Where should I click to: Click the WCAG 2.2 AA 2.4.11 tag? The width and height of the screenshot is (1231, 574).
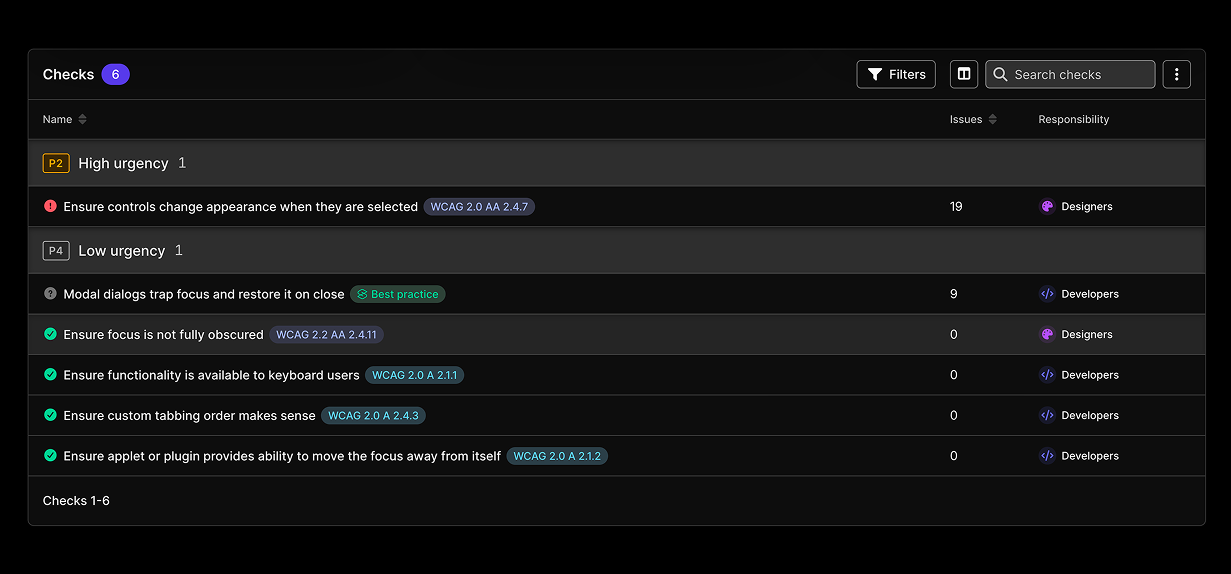pyautogui.click(x=326, y=335)
